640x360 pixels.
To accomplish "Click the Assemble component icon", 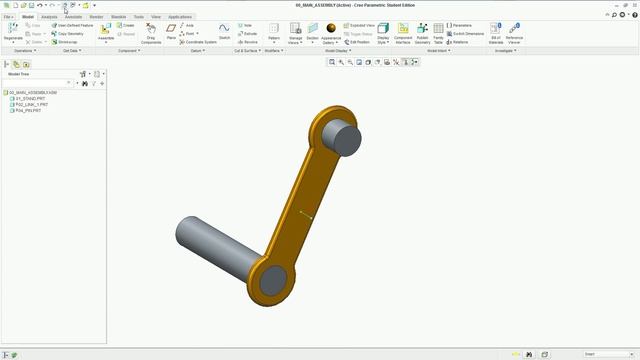I will tap(106, 28).
